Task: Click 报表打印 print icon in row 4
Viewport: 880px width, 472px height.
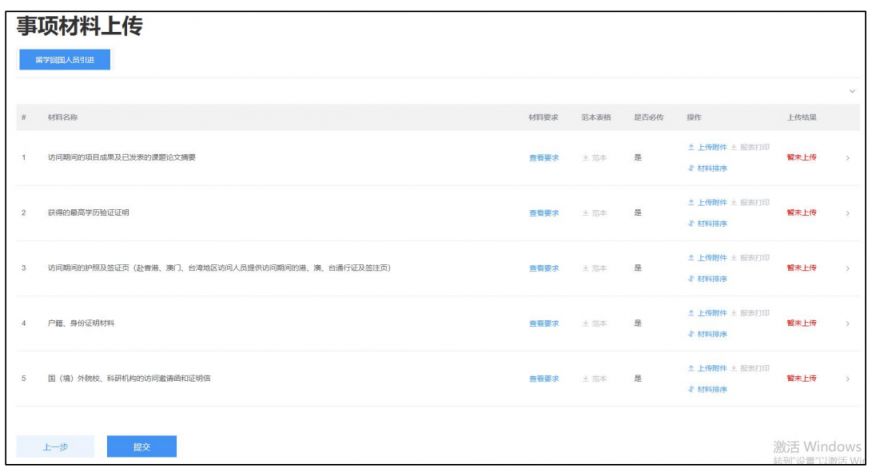Action: (734, 313)
